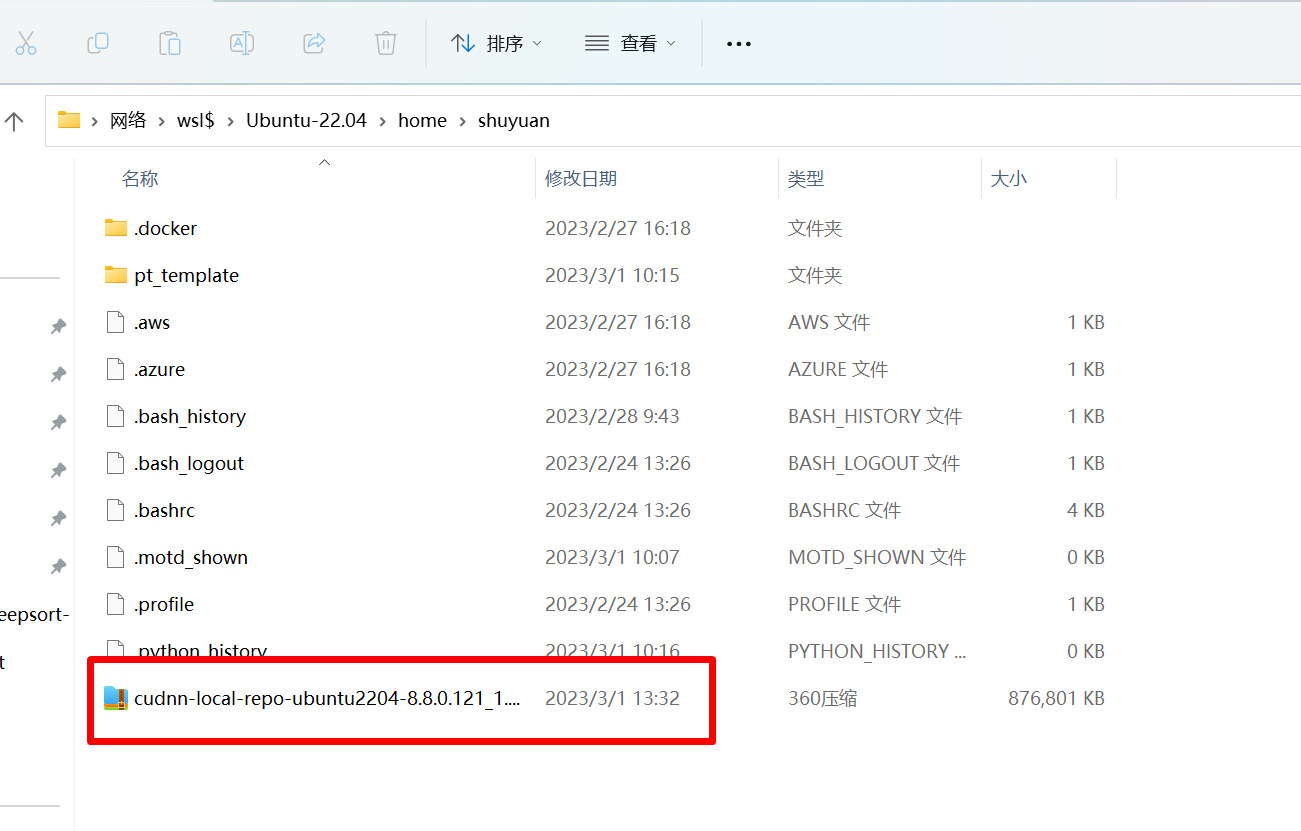Click the MOTD_SHOWN 文件 type cell

(877, 557)
